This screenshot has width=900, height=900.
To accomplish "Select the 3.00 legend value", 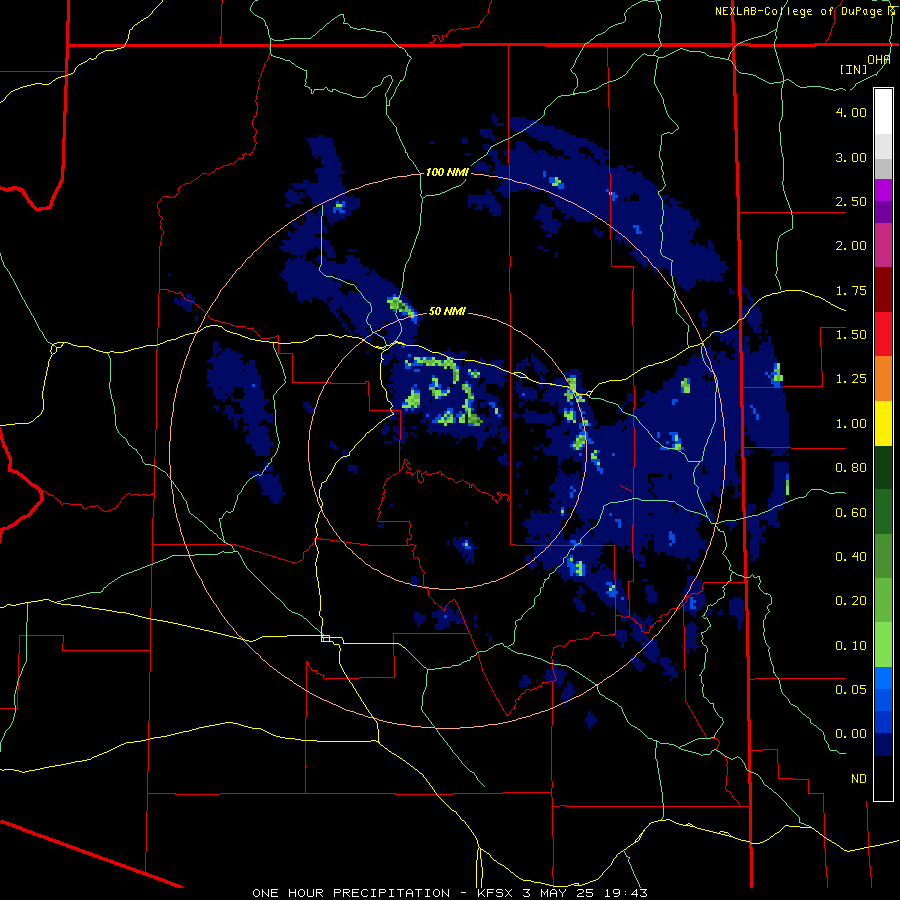I will click(x=851, y=157).
